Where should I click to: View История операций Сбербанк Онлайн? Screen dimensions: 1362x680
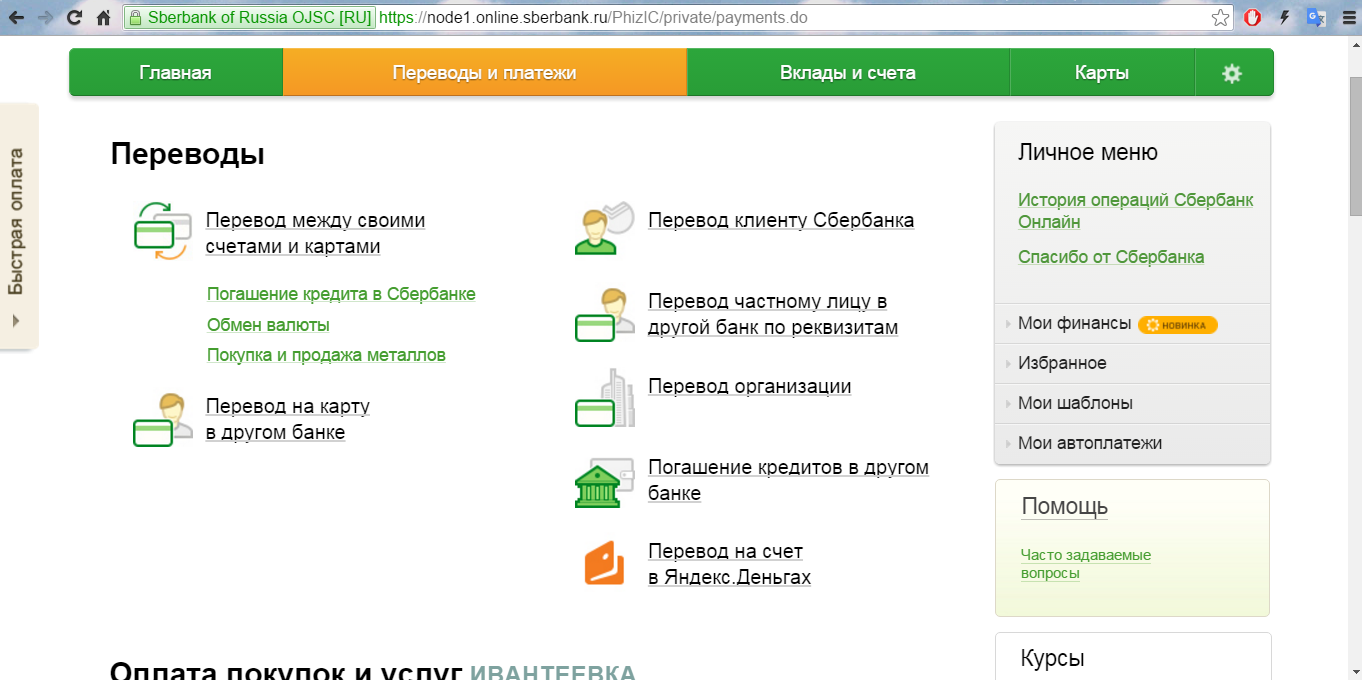click(1136, 211)
